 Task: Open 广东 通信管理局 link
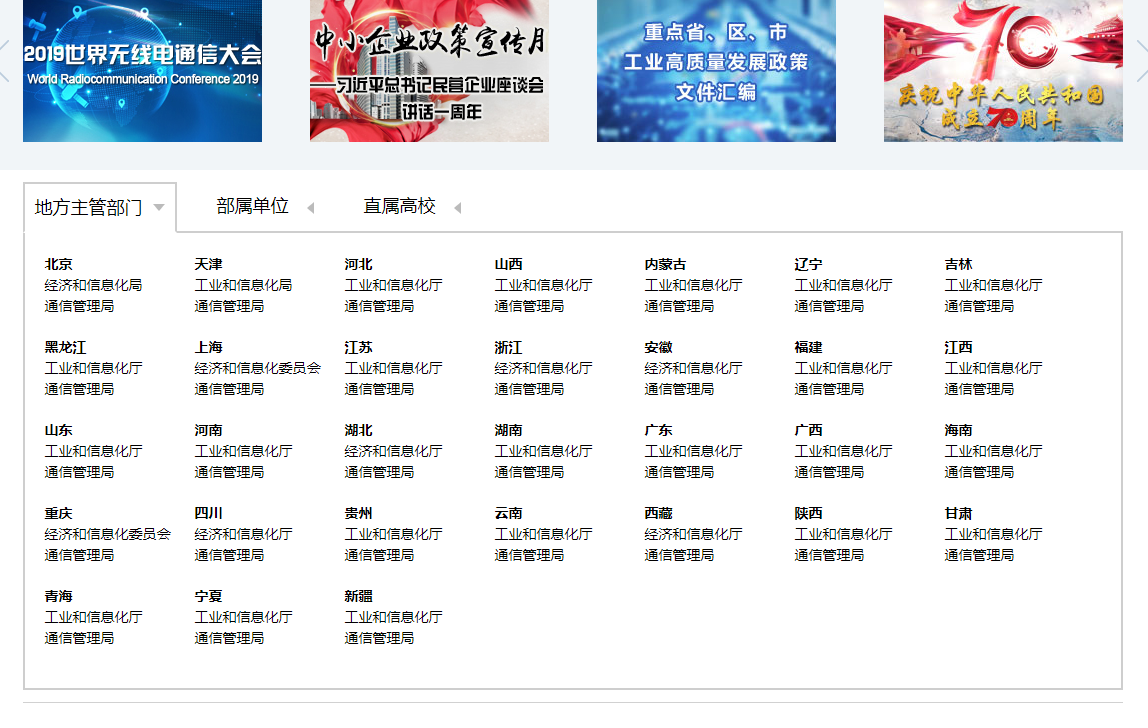679,472
